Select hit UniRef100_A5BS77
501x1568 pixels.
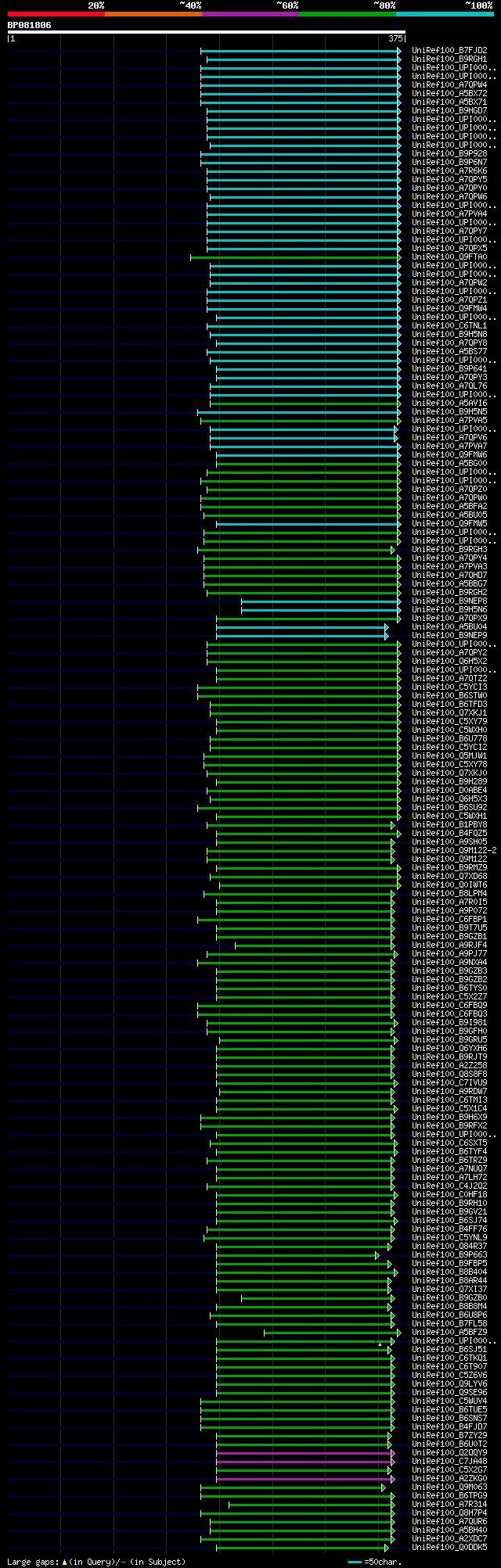(x=449, y=351)
